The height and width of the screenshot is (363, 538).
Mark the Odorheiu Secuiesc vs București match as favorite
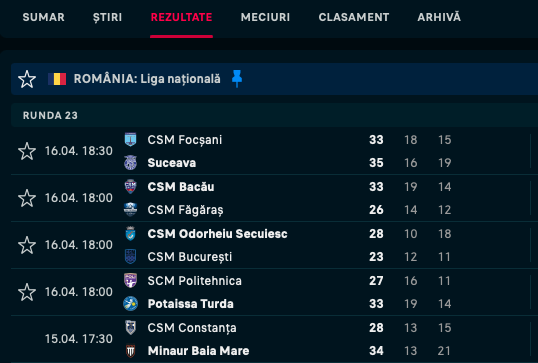(x=27, y=245)
